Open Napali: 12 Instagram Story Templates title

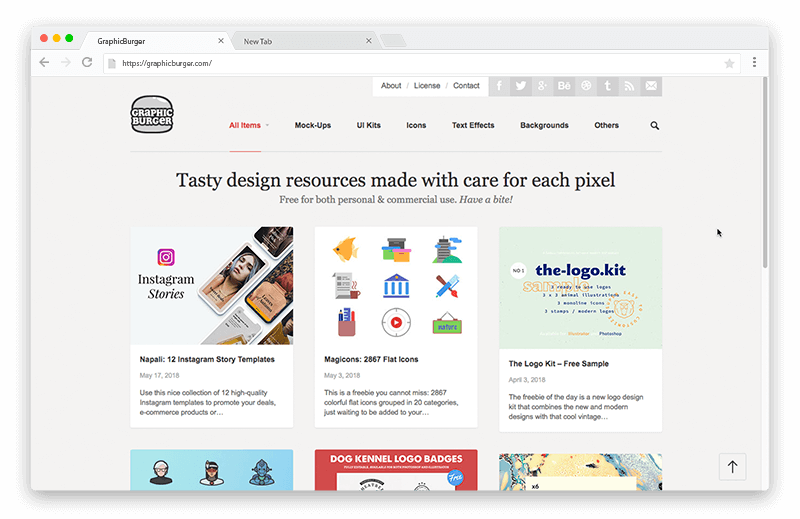(x=207, y=359)
